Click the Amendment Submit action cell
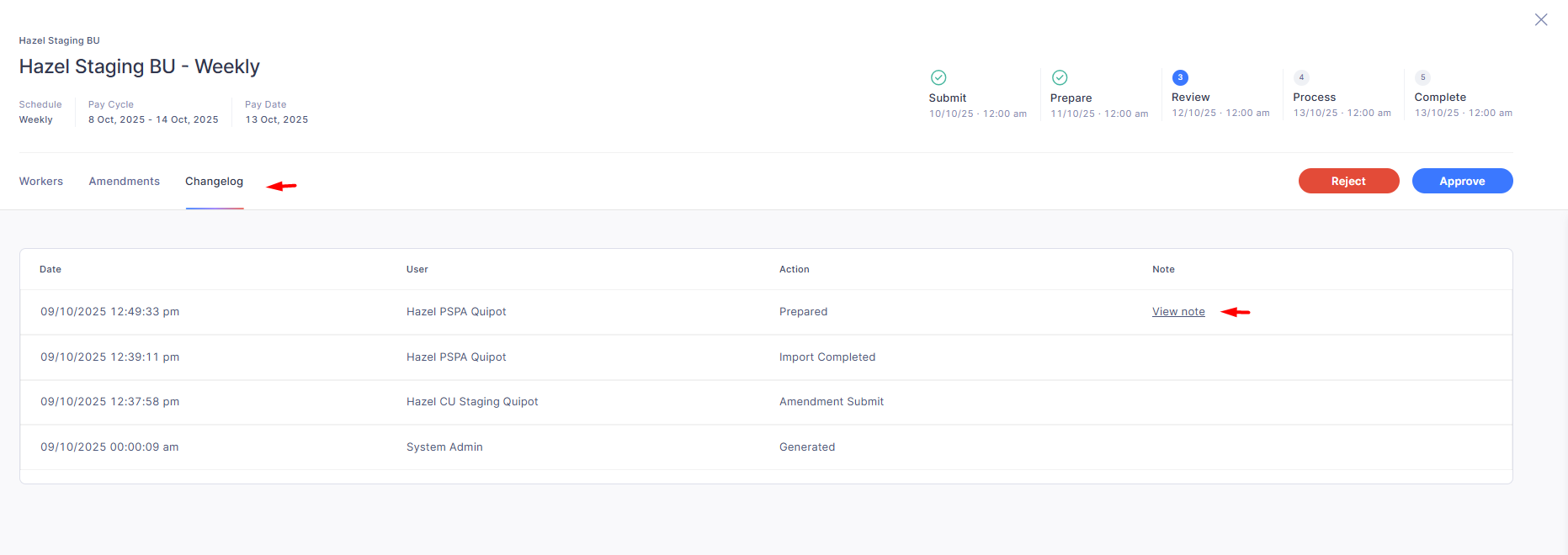The image size is (1568, 555). pos(832,402)
